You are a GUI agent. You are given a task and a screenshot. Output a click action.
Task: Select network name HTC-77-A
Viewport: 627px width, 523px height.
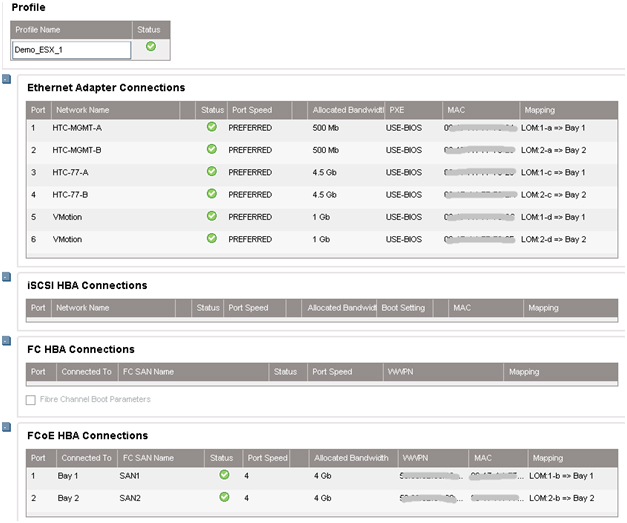(70, 173)
